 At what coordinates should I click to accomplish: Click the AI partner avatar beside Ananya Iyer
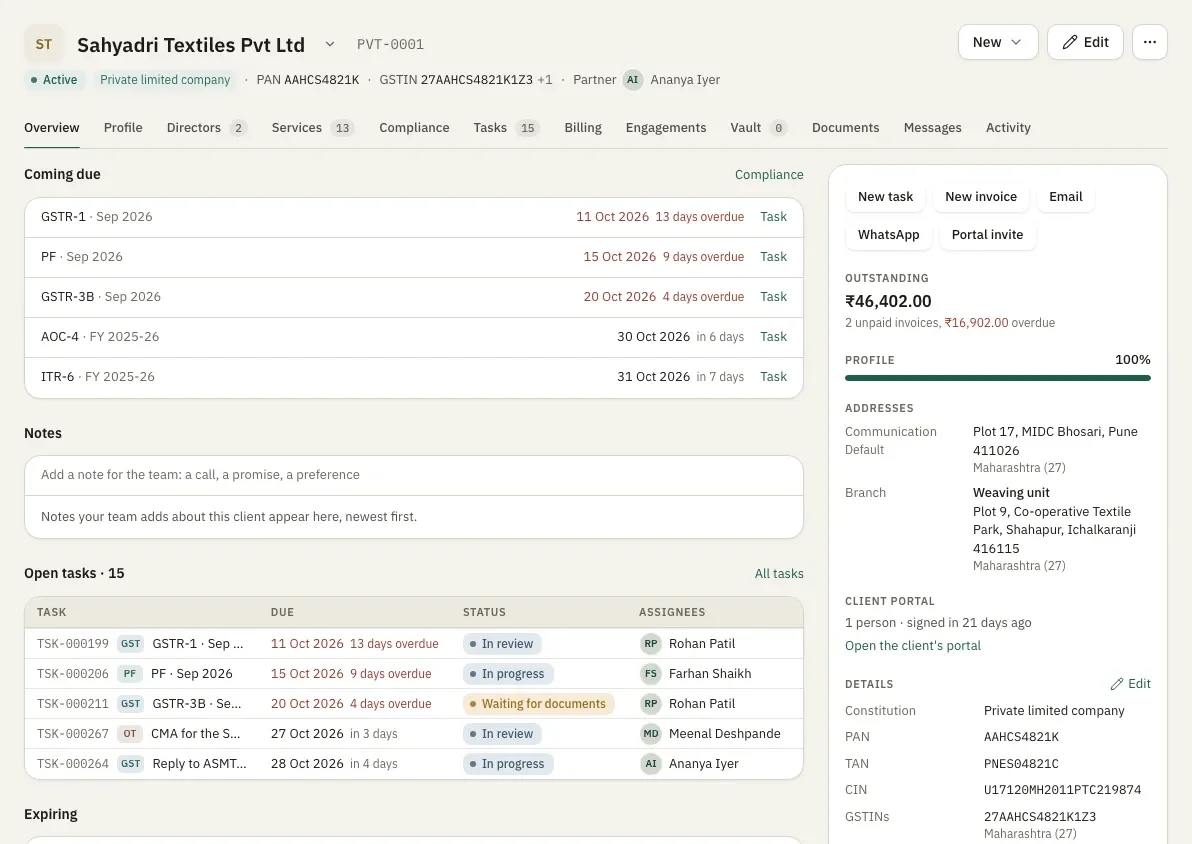(632, 80)
